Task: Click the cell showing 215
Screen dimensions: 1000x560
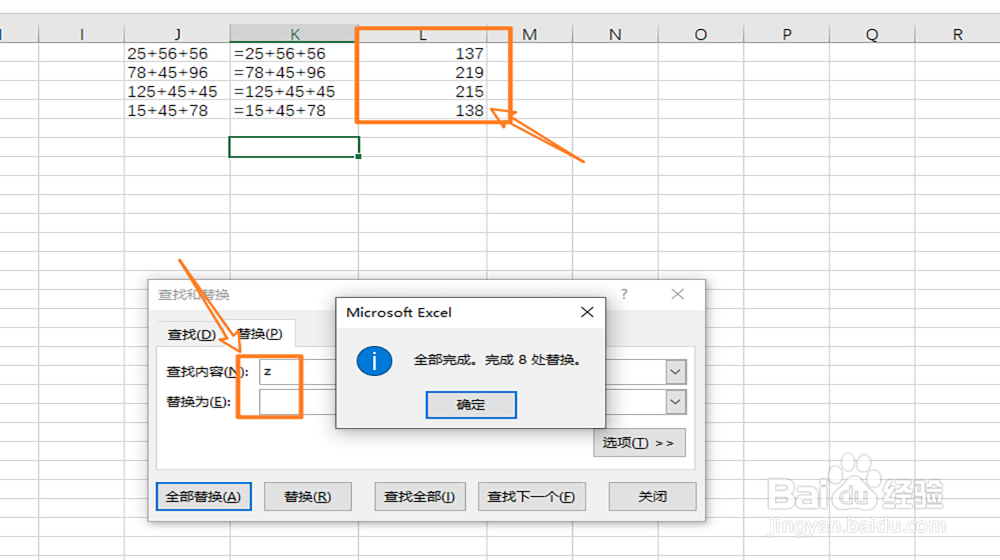Action: 422,91
